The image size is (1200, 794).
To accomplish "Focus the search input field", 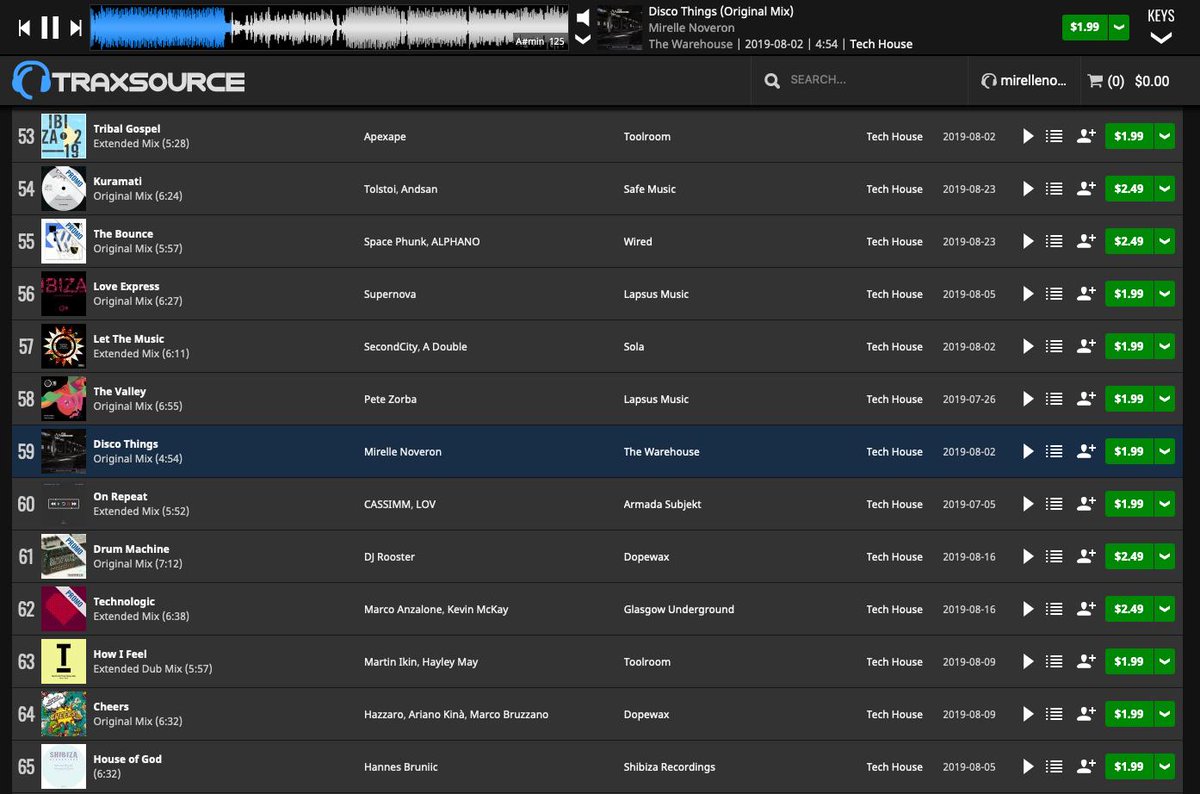I will [870, 80].
